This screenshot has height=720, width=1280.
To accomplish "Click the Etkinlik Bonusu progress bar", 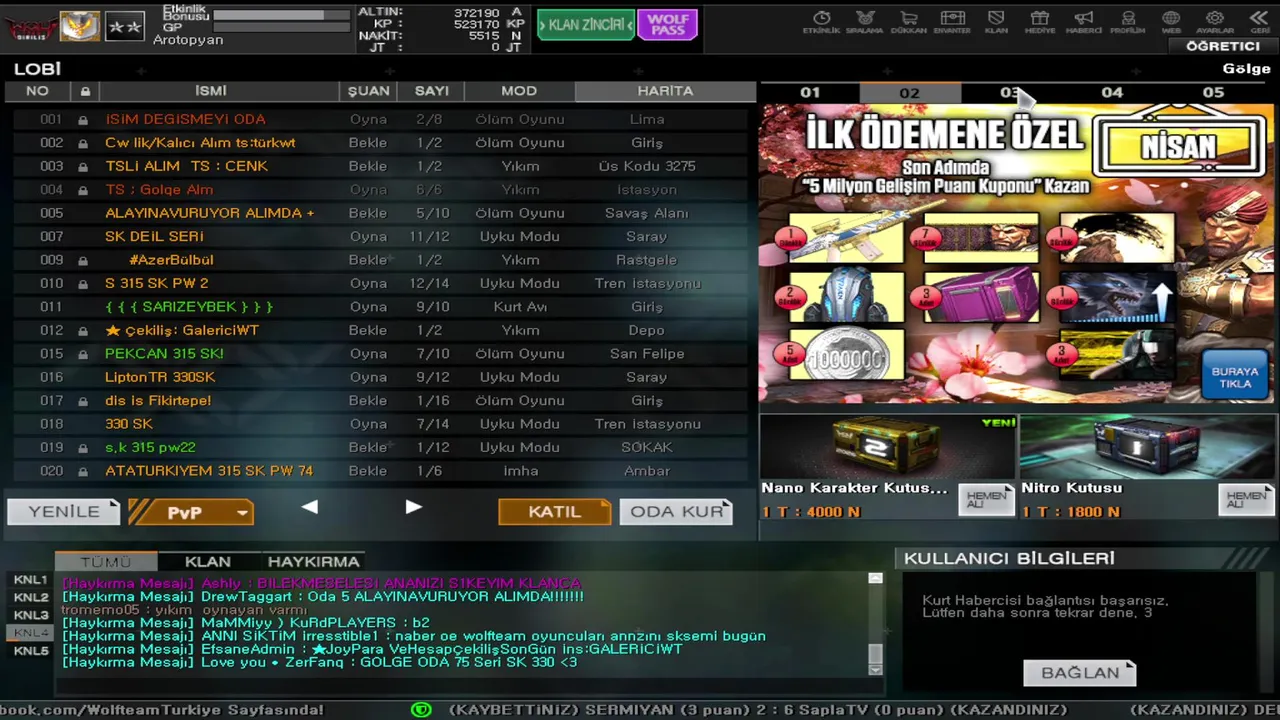I will [280, 16].
